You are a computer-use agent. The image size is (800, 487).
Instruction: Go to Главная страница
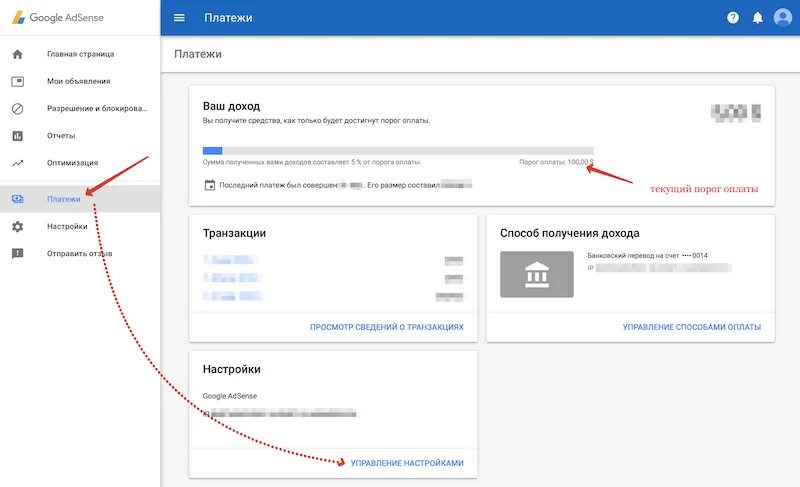(81, 54)
